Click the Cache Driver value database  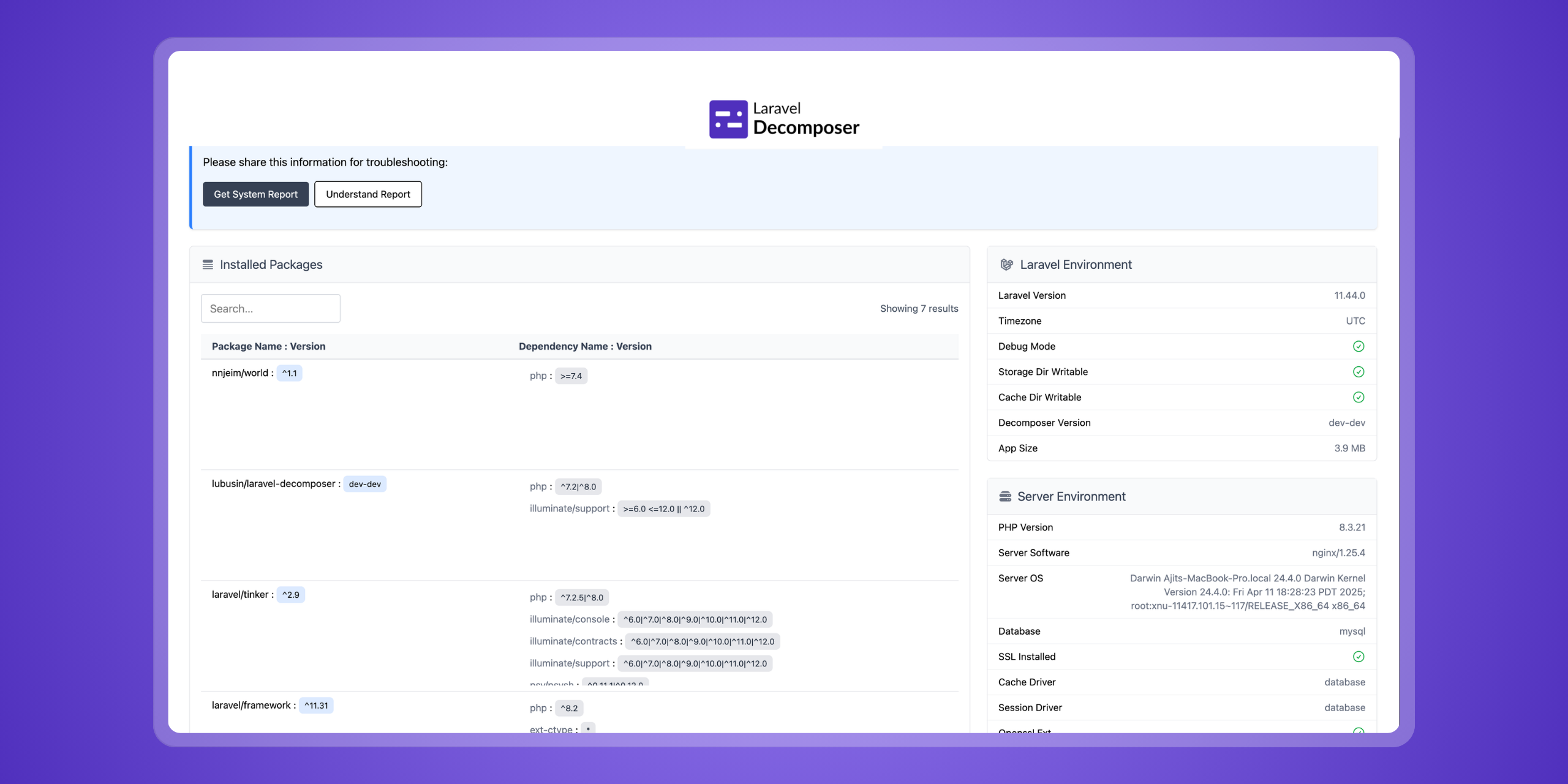pos(1344,682)
